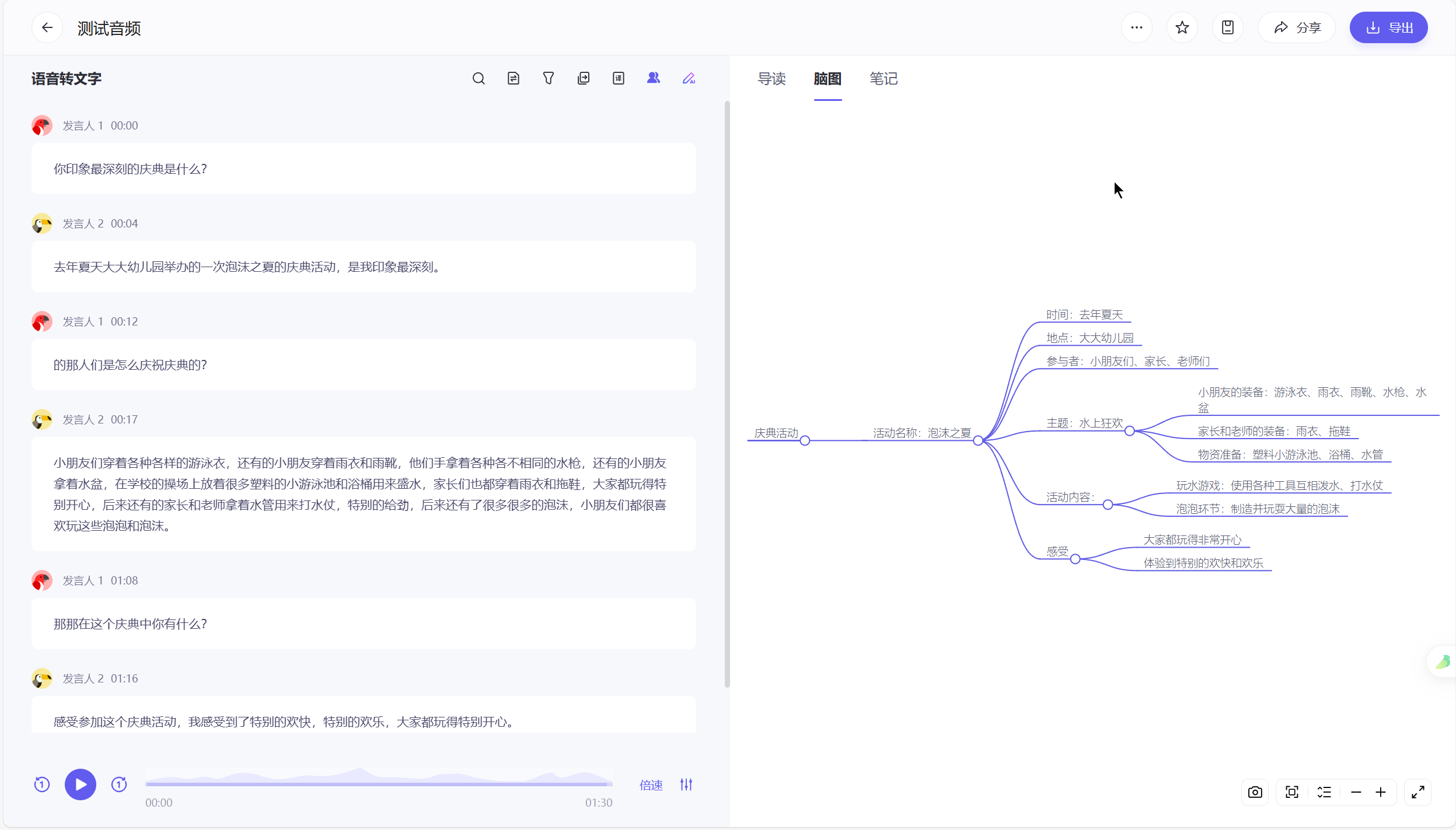This screenshot has height=830, width=1456.
Task: Click the 导出 export button
Action: pyautogui.click(x=1389, y=27)
